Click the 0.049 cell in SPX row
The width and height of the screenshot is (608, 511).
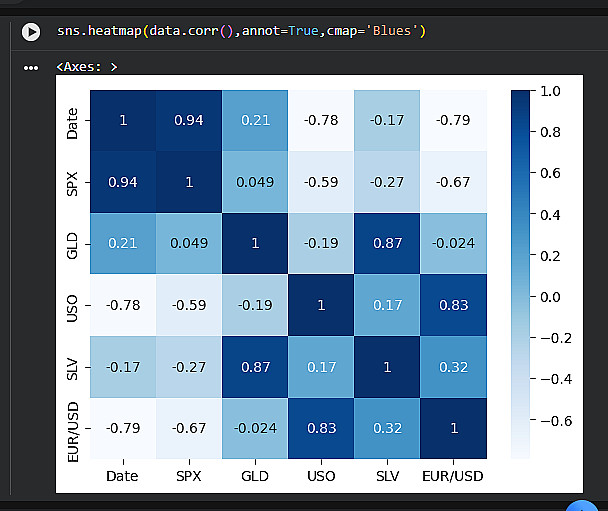[x=255, y=182]
